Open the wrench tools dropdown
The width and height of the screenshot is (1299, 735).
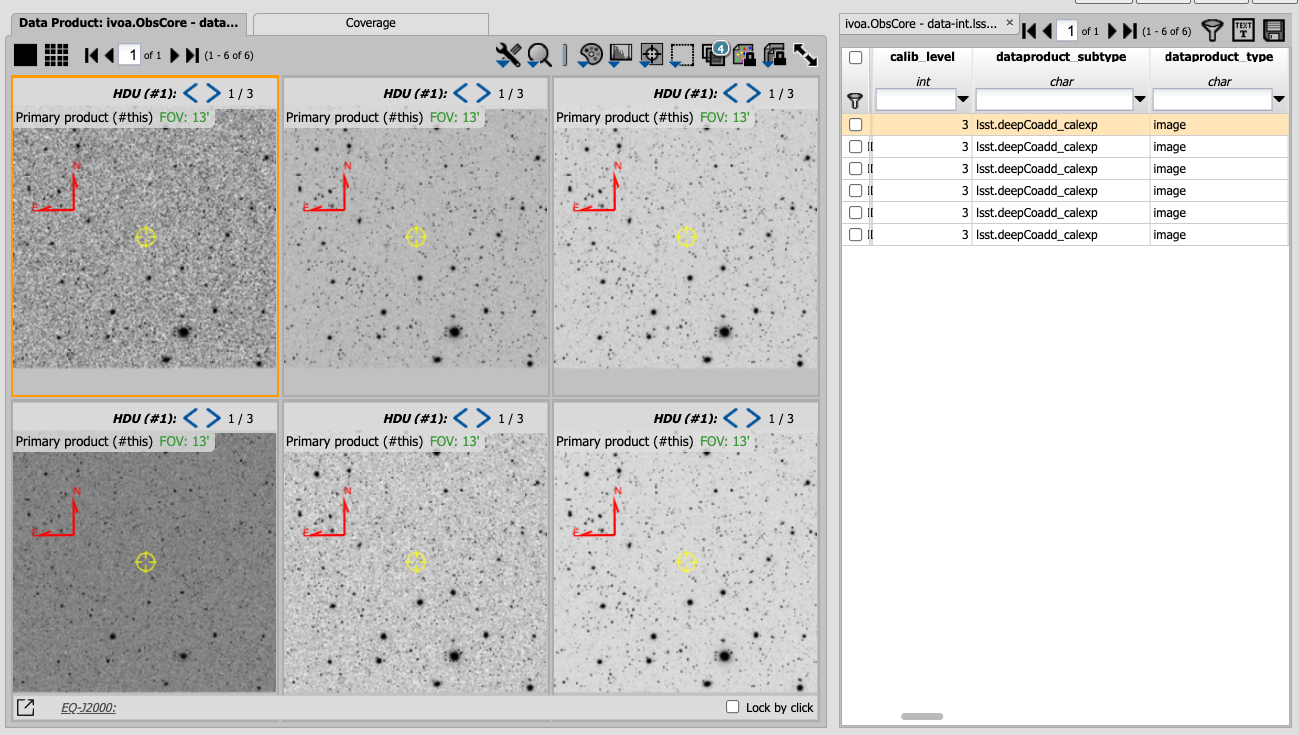pyautogui.click(x=509, y=55)
